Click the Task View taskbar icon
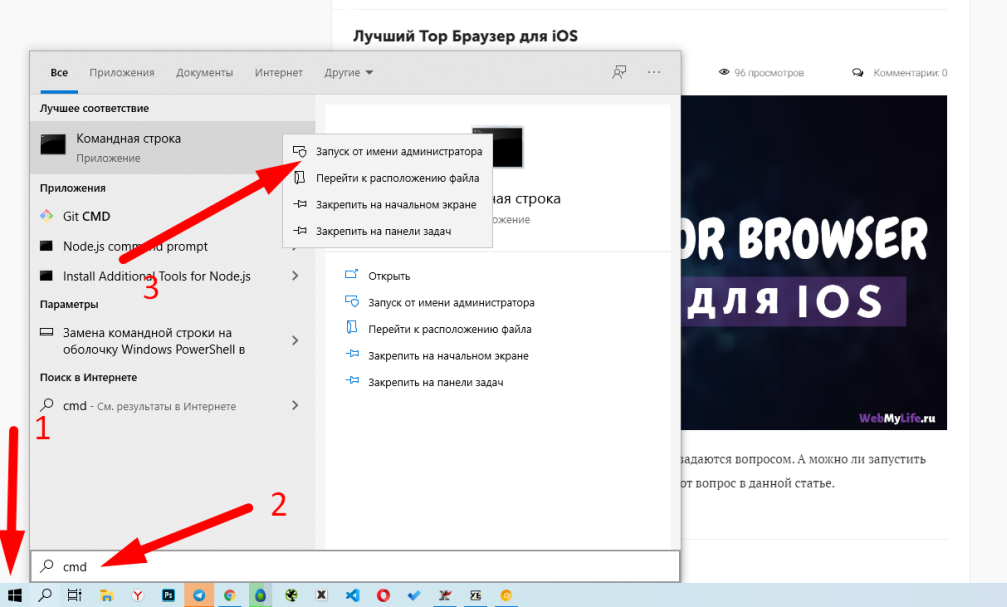This screenshot has width=1007, height=607. [75, 595]
